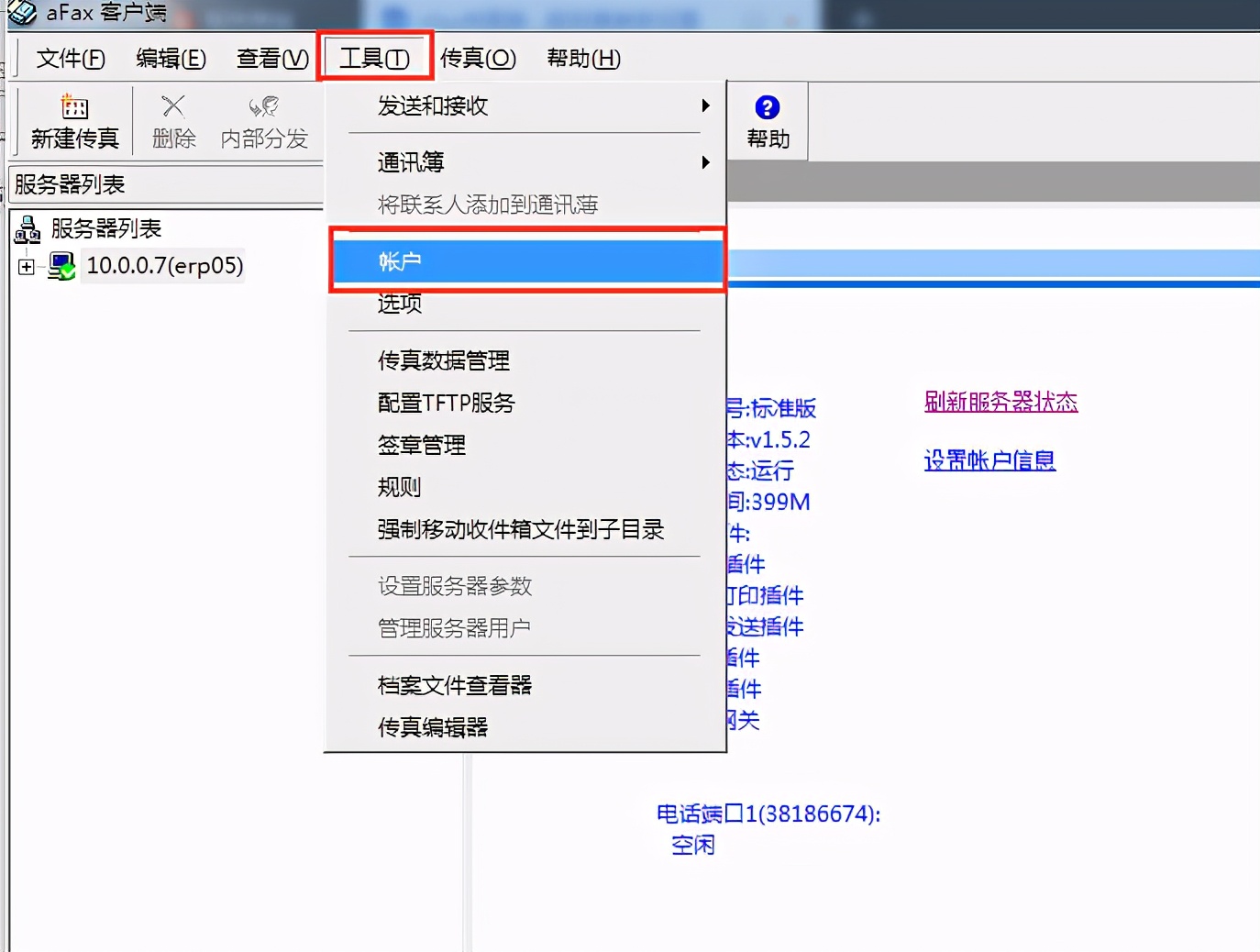Open the 通讯簿 submenu arrow
Image resolution: width=1260 pixels, height=952 pixels.
705,162
